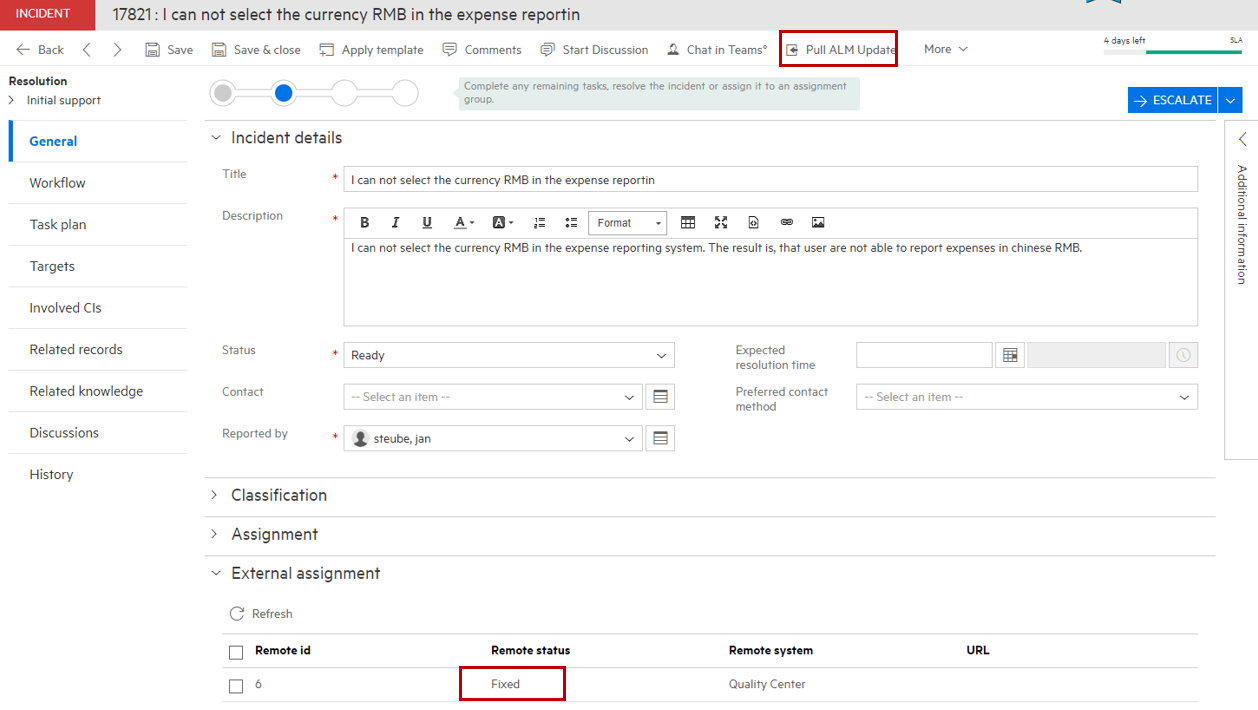Select the header checkbox in the Remote id table

coord(235,651)
